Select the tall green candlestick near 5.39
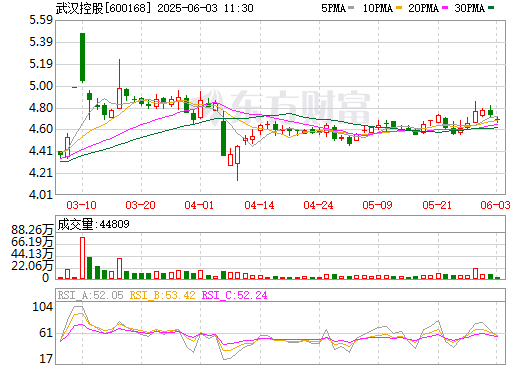This screenshot has width=520, height=365. [x=82, y=57]
